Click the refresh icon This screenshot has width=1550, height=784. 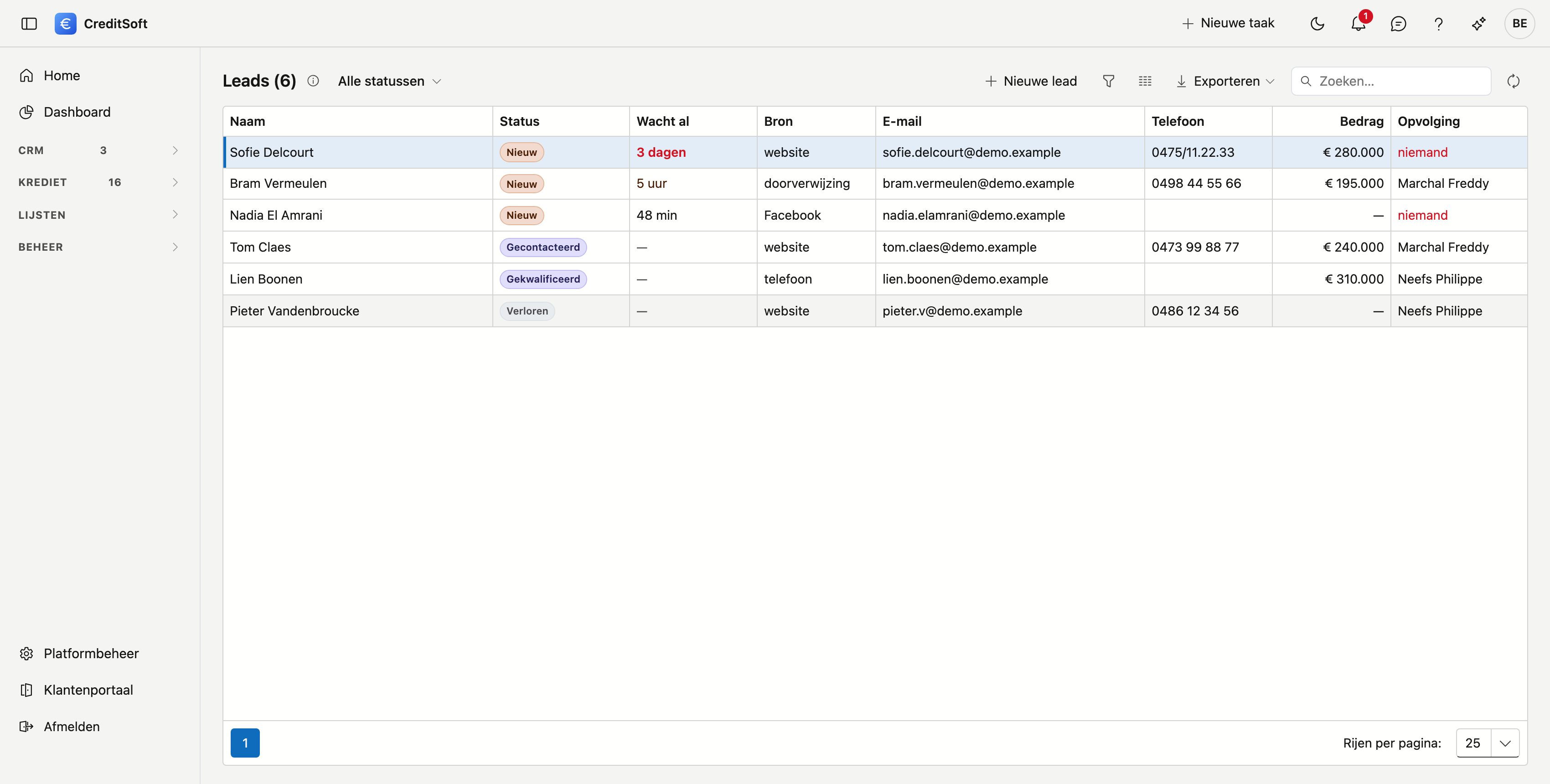click(1513, 81)
